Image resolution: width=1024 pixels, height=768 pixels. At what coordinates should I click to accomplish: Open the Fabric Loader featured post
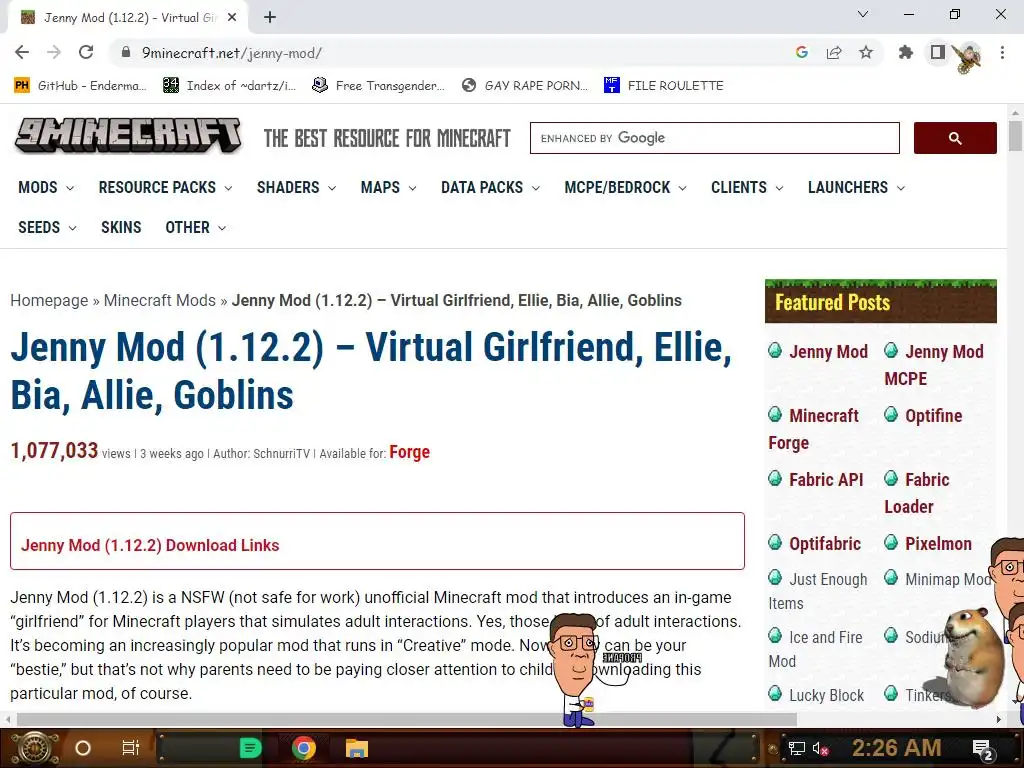click(916, 492)
